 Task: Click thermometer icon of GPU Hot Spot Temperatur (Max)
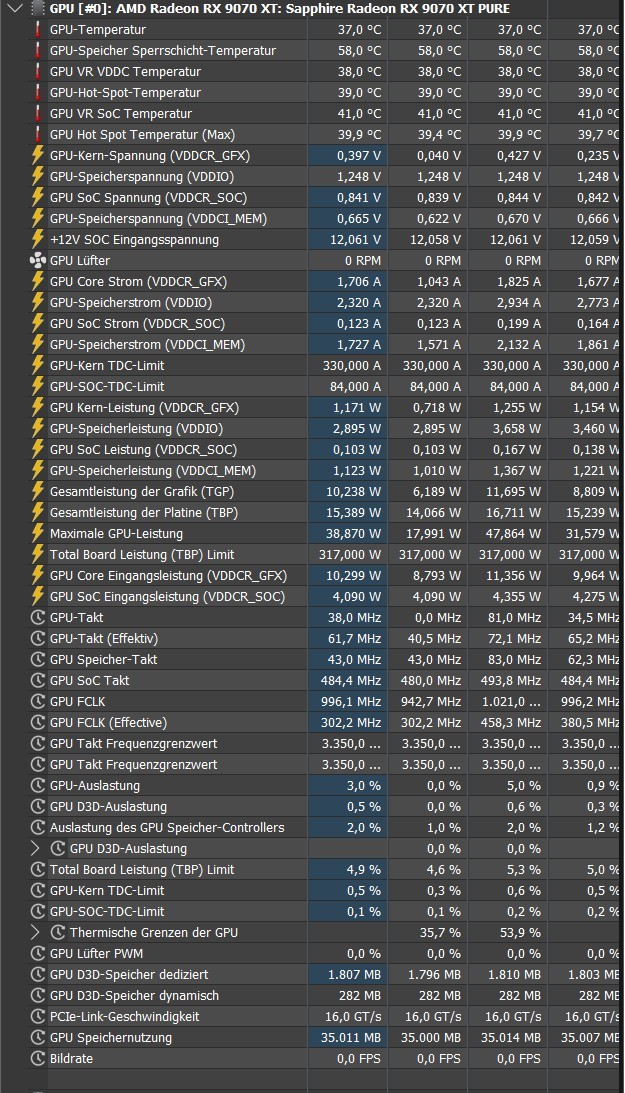(38, 135)
